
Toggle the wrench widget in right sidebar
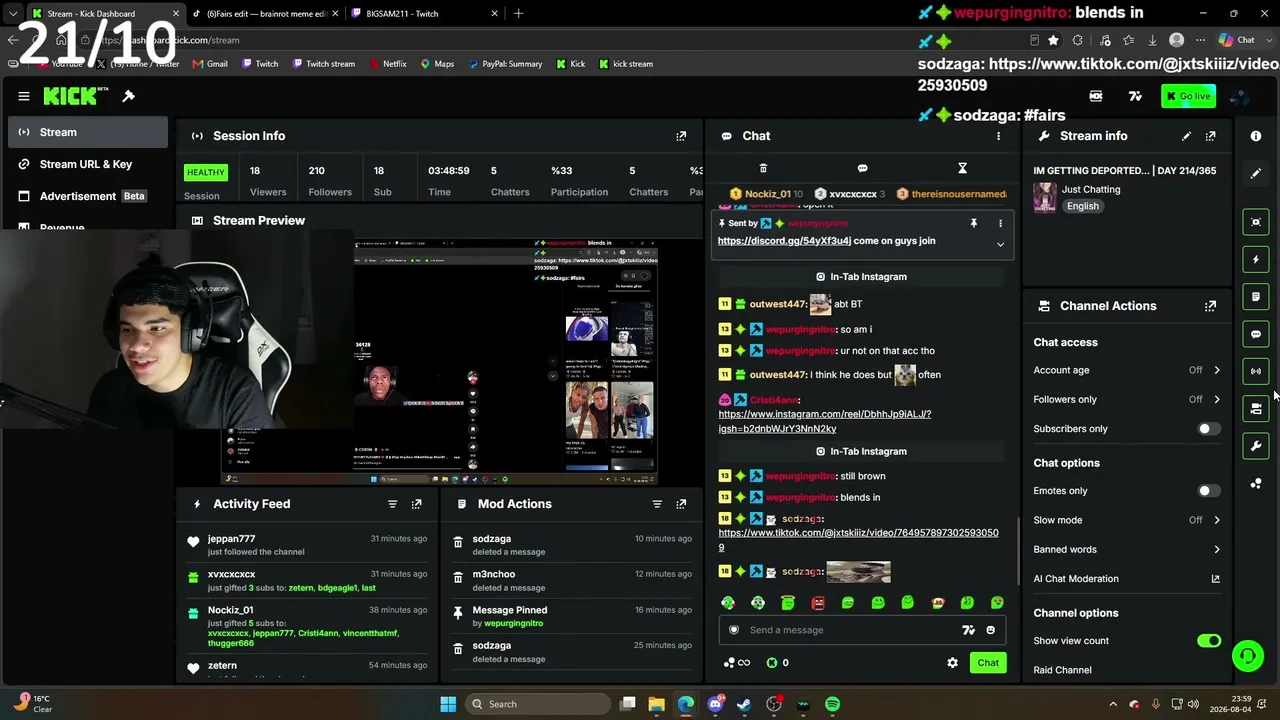pos(1256,446)
